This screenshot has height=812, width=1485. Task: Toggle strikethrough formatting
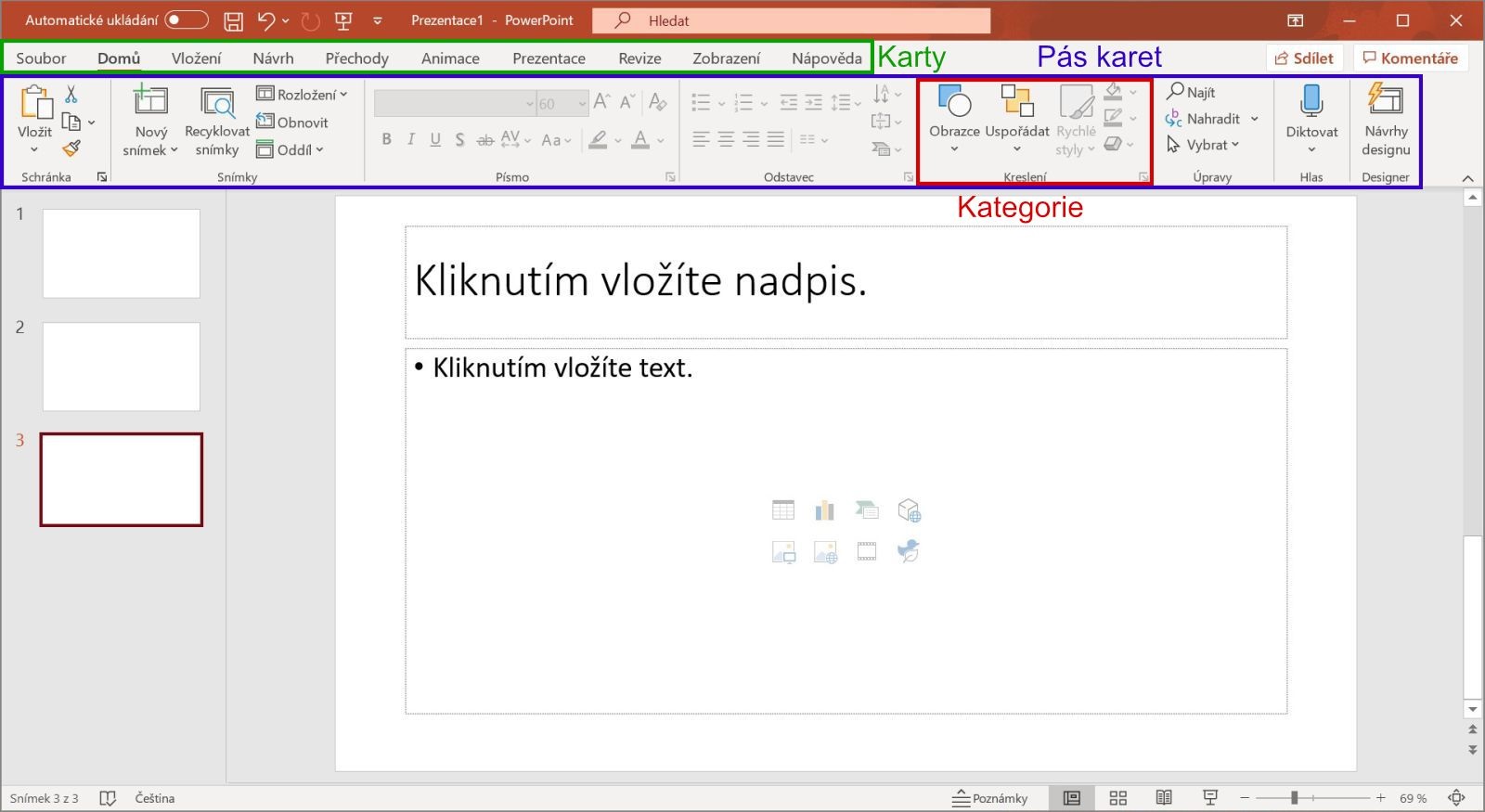[484, 140]
